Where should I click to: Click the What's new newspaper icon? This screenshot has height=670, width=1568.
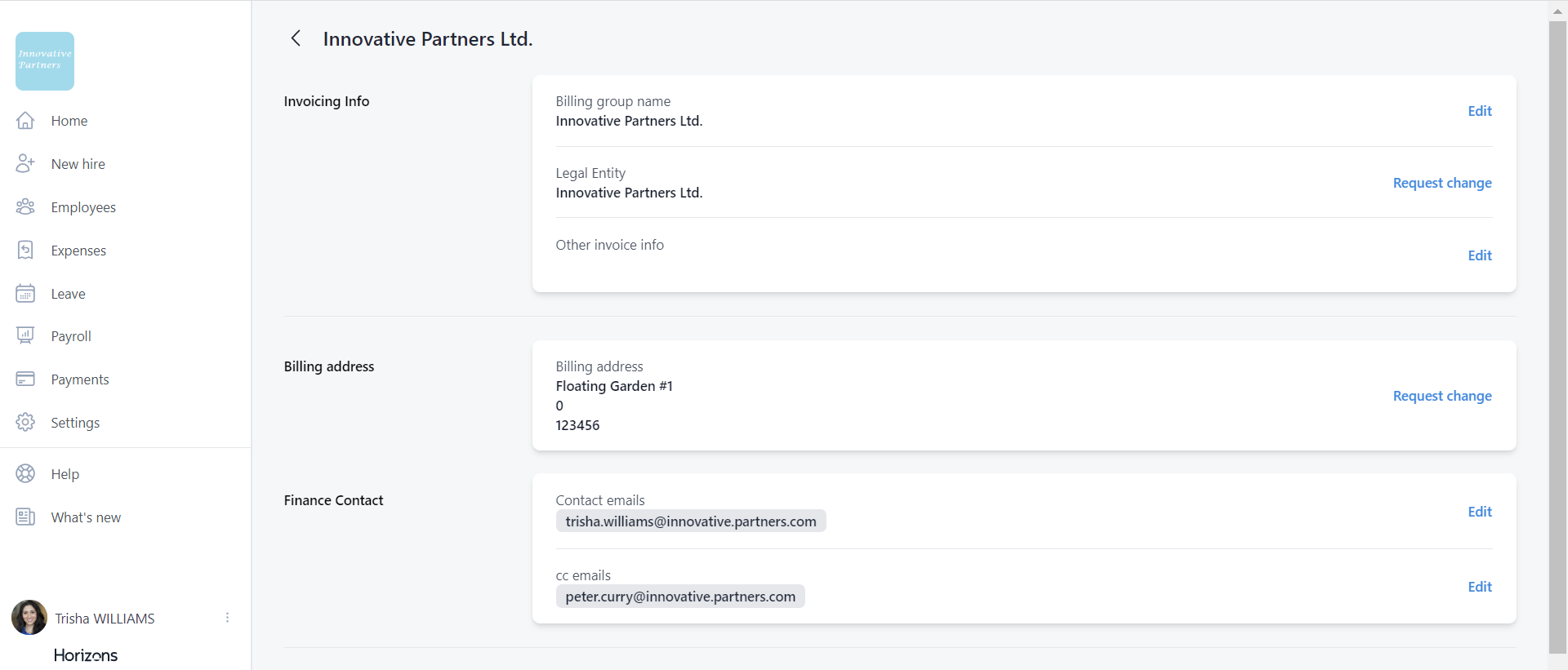point(25,517)
